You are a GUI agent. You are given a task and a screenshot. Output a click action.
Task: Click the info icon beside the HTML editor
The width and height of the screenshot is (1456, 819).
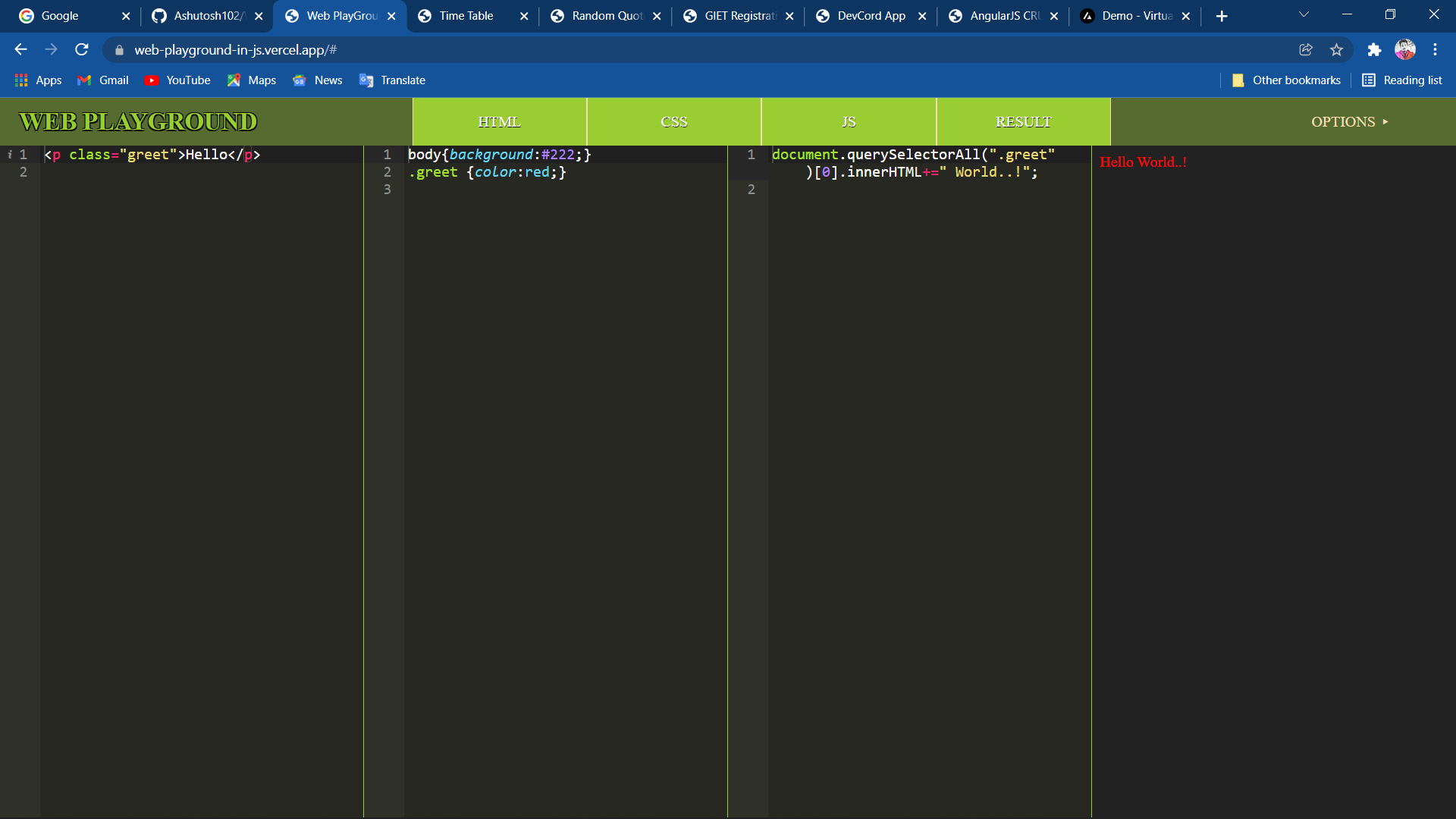pyautogui.click(x=10, y=154)
